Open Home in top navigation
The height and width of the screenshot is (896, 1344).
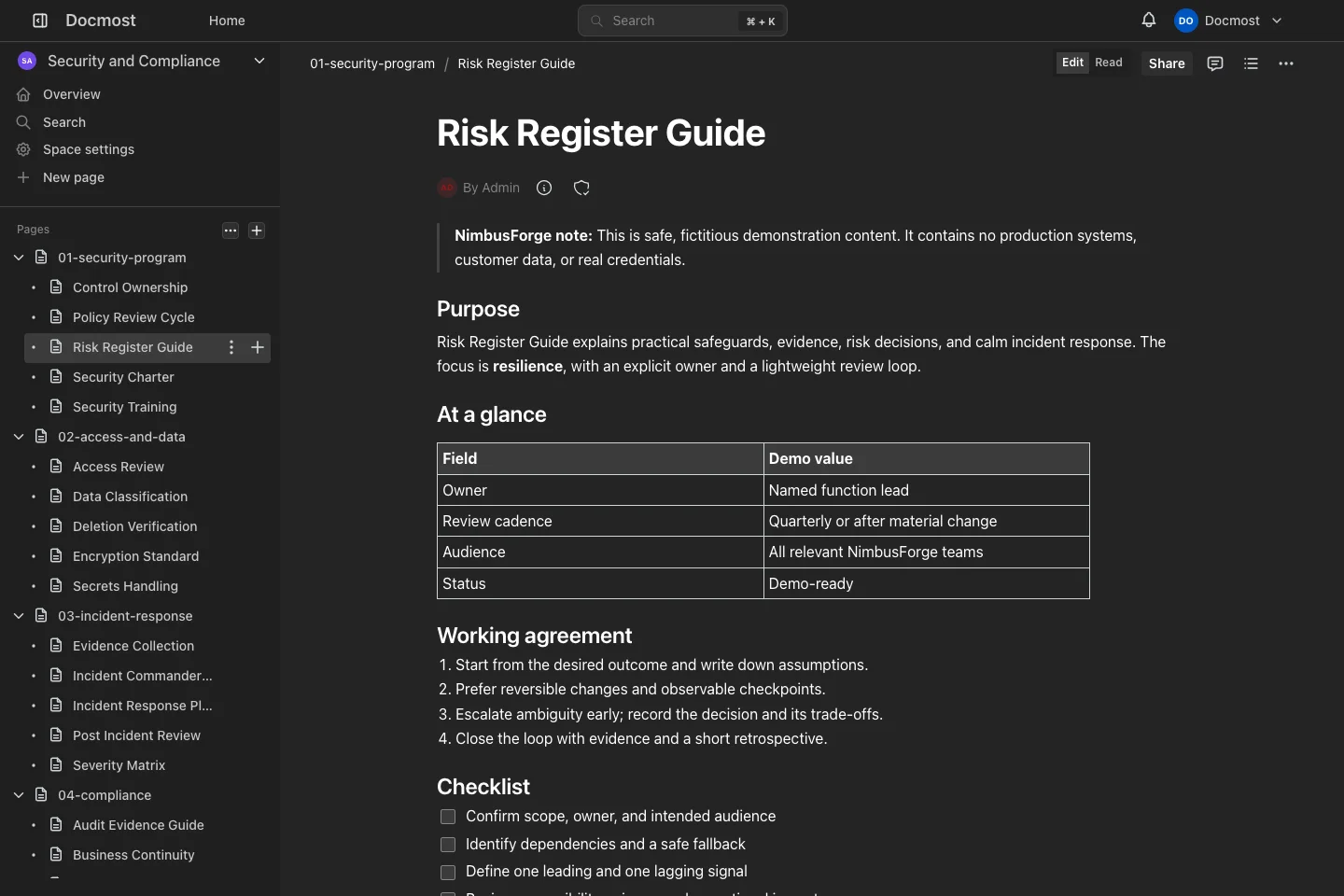pos(227,21)
